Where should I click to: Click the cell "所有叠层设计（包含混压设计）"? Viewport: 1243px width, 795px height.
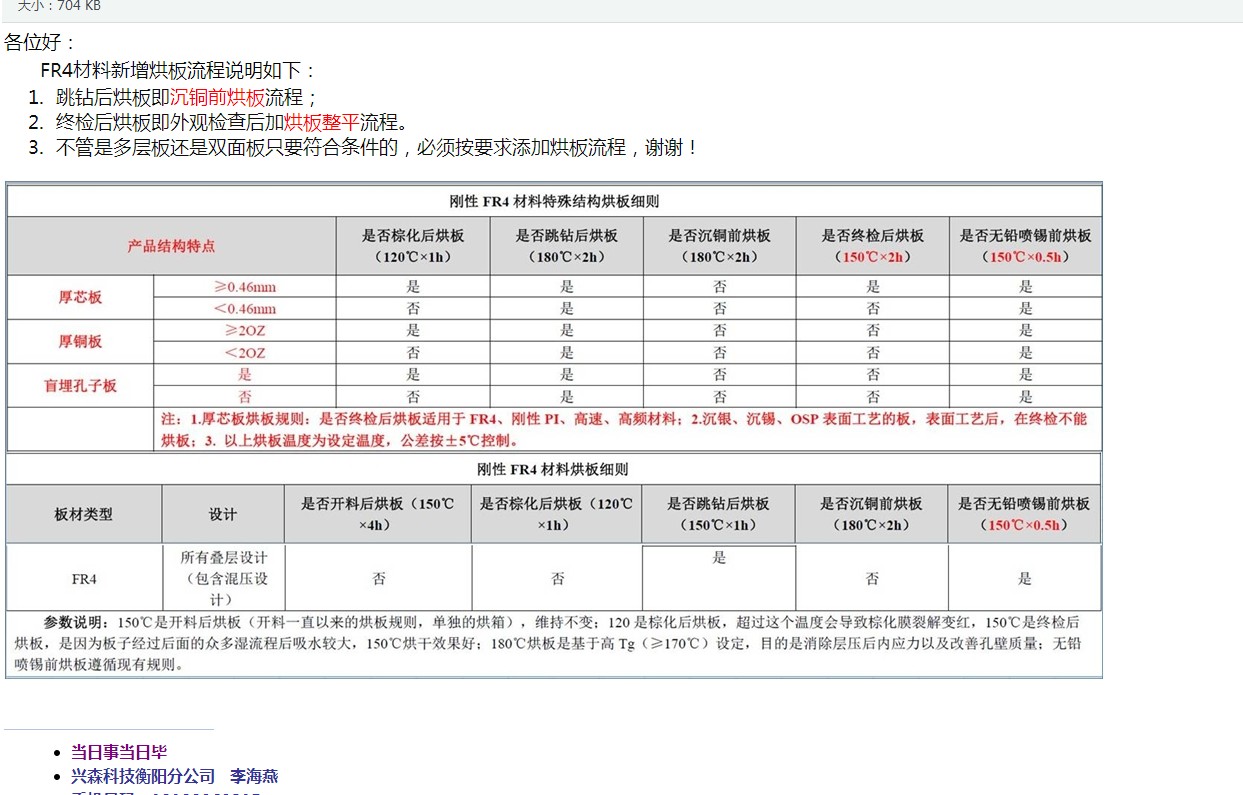click(x=223, y=579)
